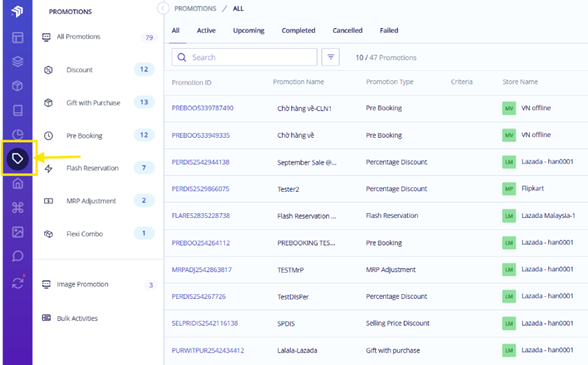588x365 pixels.
Task: Click promotion name Lalala-Lazada
Action: pyautogui.click(x=297, y=350)
